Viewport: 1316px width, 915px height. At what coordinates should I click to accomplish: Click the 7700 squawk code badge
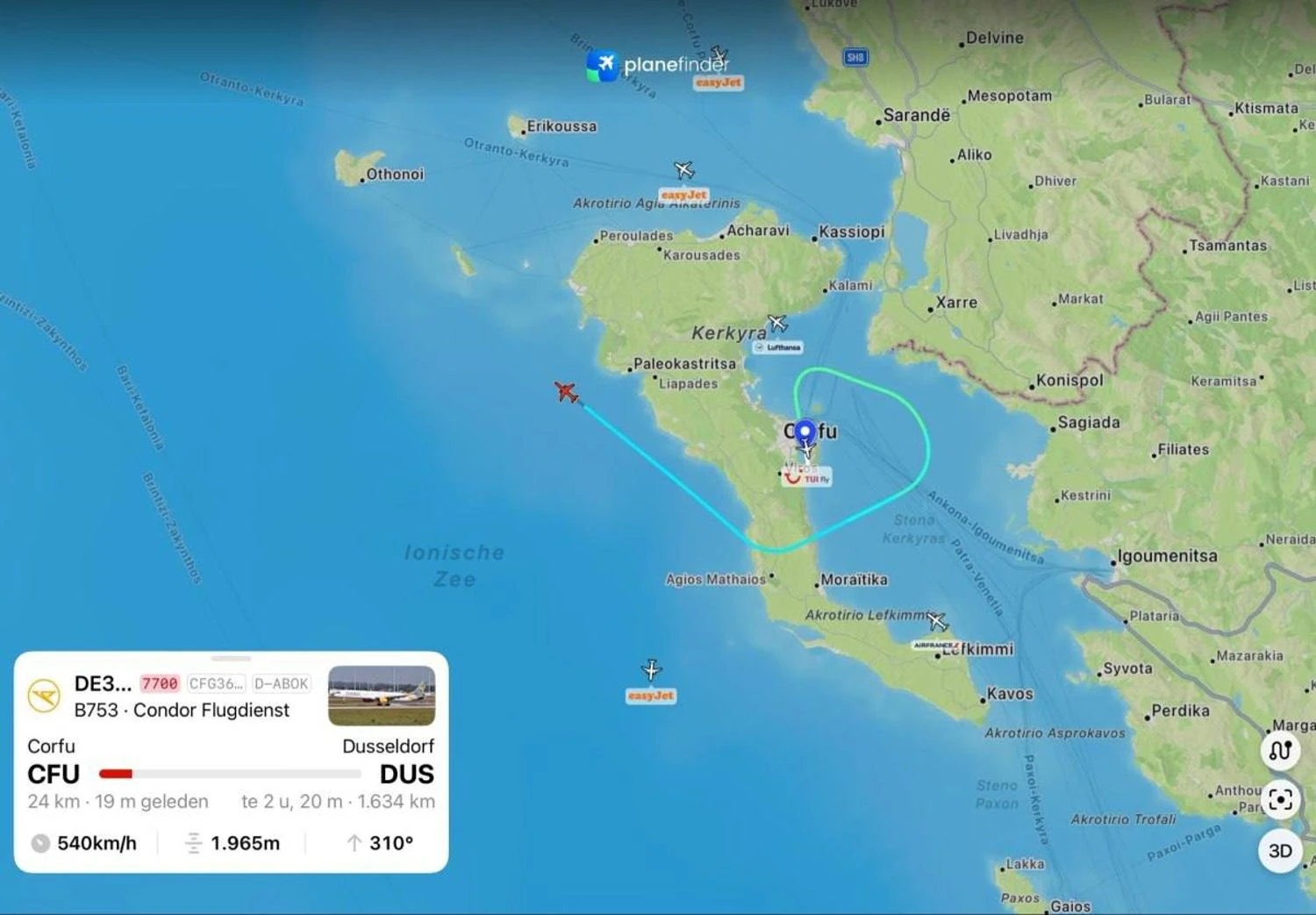point(160,683)
